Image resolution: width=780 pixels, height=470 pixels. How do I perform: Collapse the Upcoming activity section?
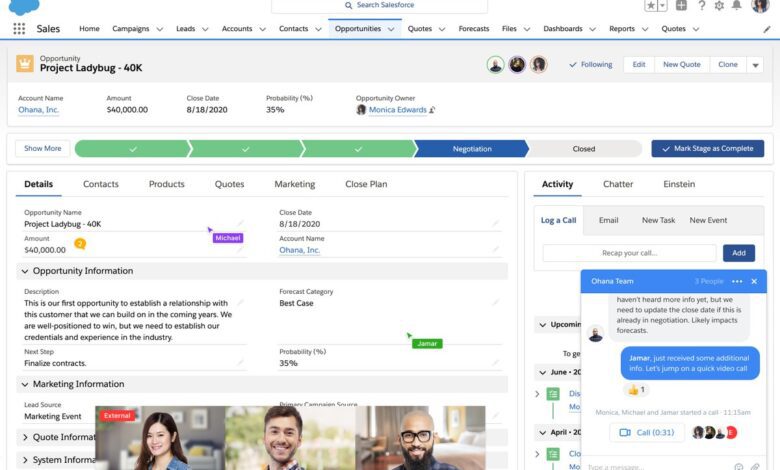tap(543, 325)
